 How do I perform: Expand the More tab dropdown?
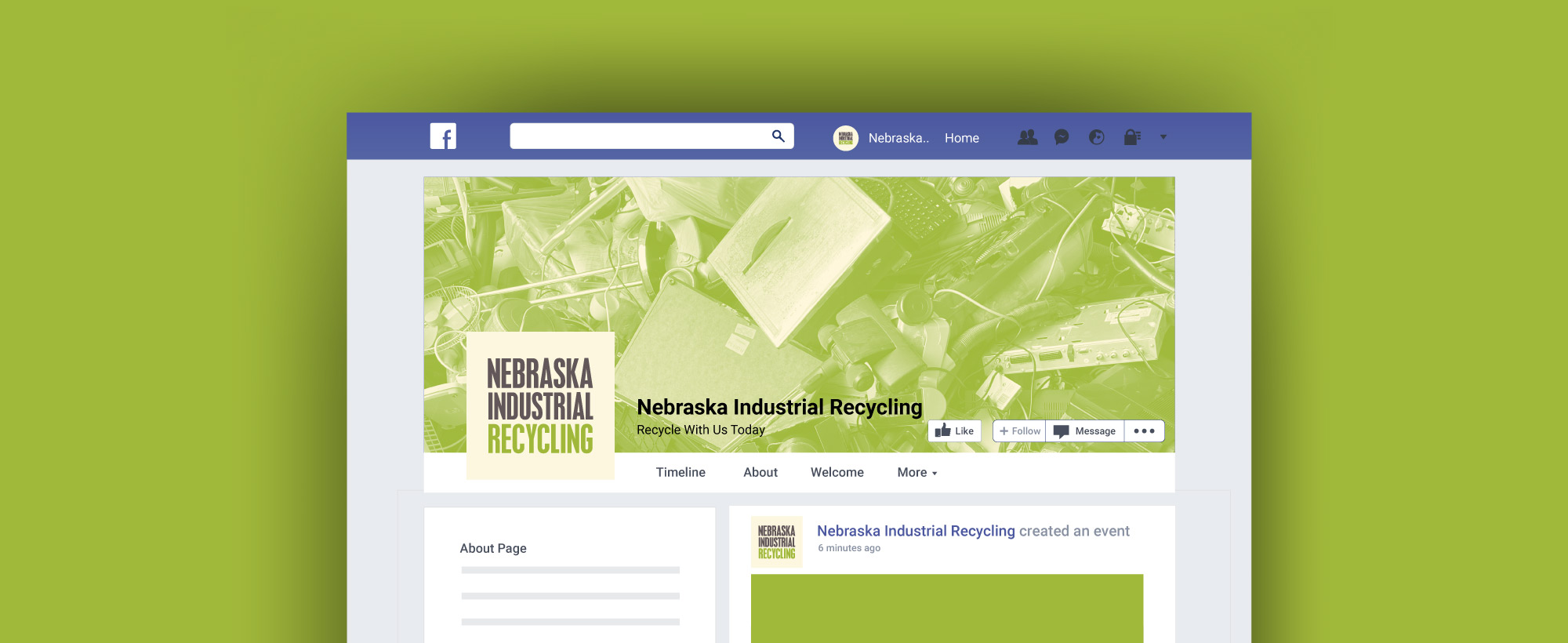[917, 472]
